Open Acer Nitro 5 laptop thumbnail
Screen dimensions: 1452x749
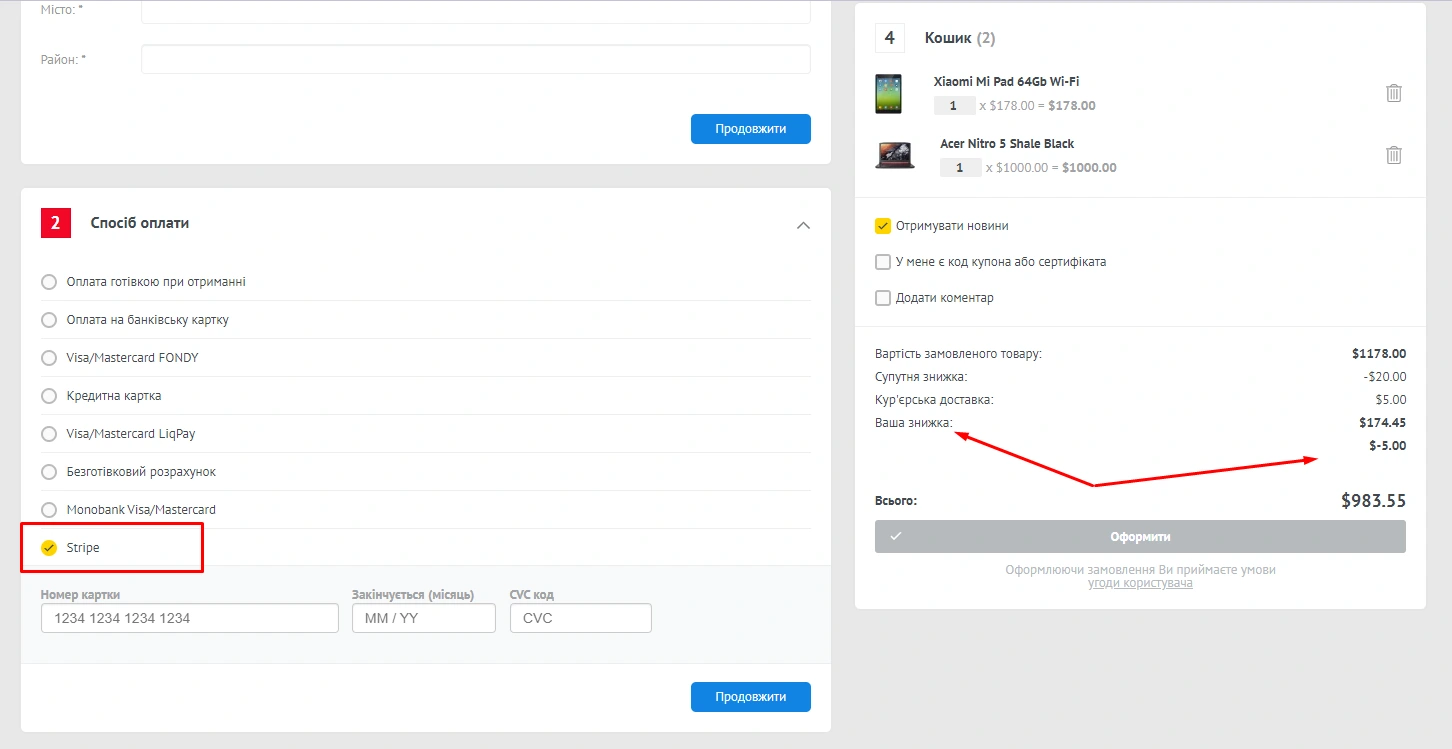pos(894,155)
